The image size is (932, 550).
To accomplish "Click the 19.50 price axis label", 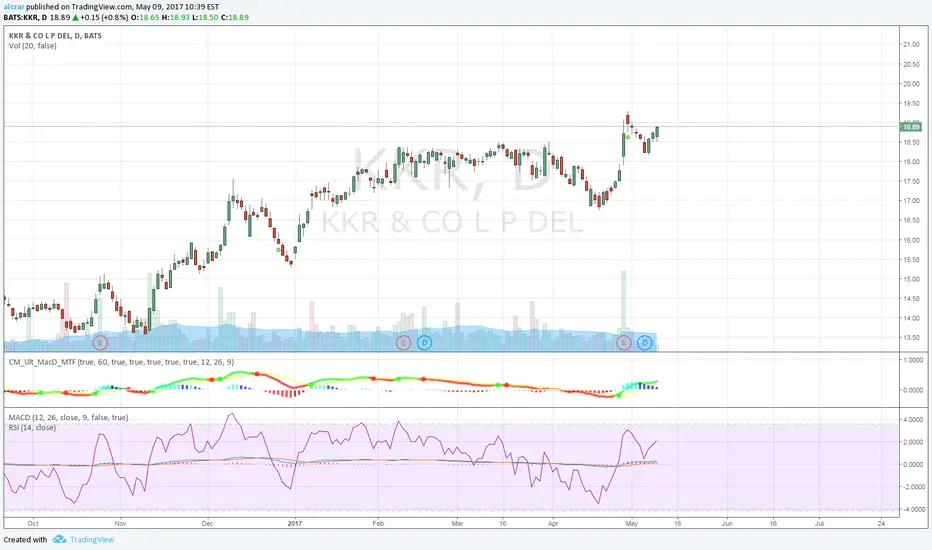I will tap(911, 103).
